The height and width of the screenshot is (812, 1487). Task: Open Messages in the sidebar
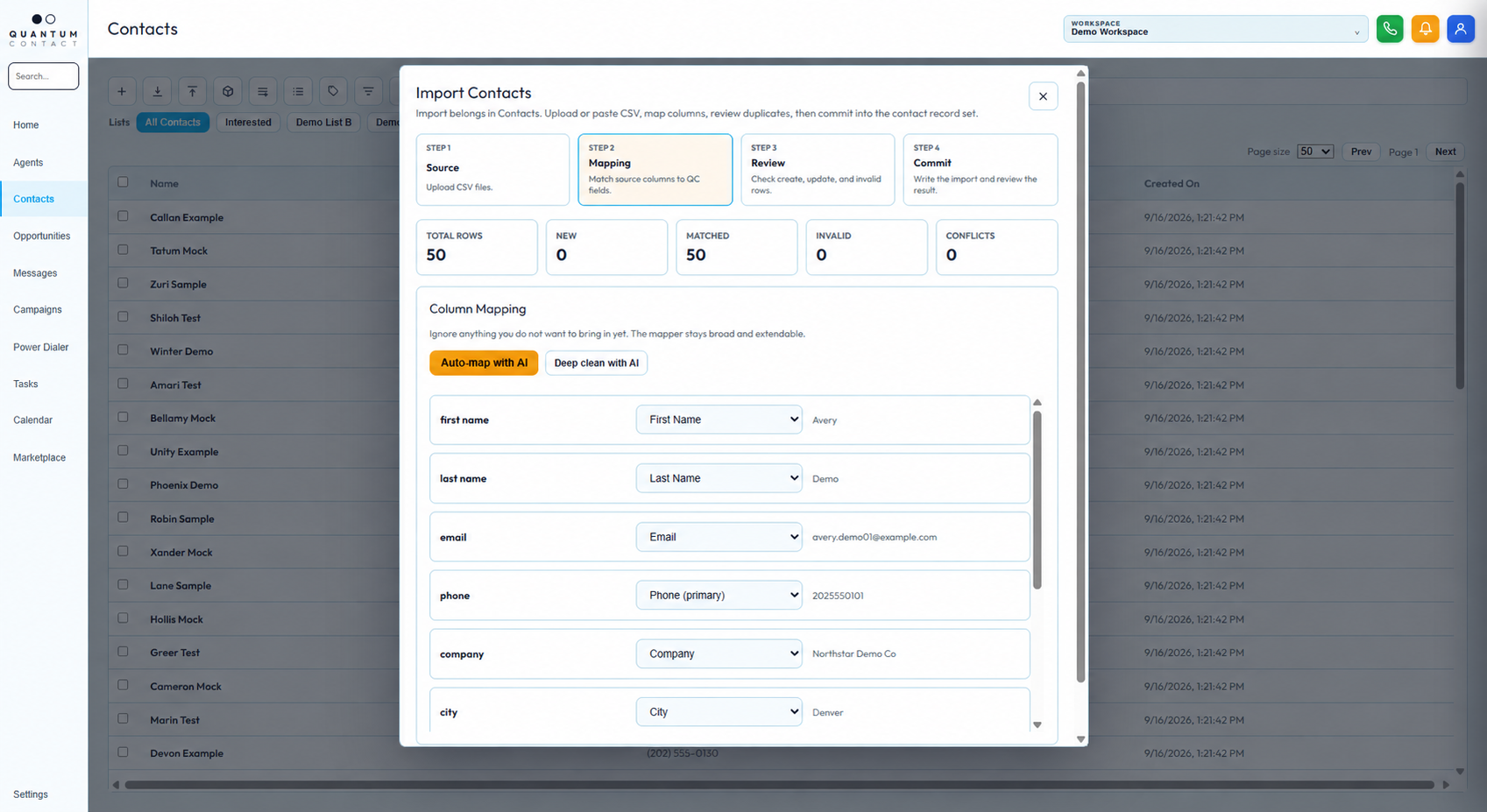tap(35, 273)
